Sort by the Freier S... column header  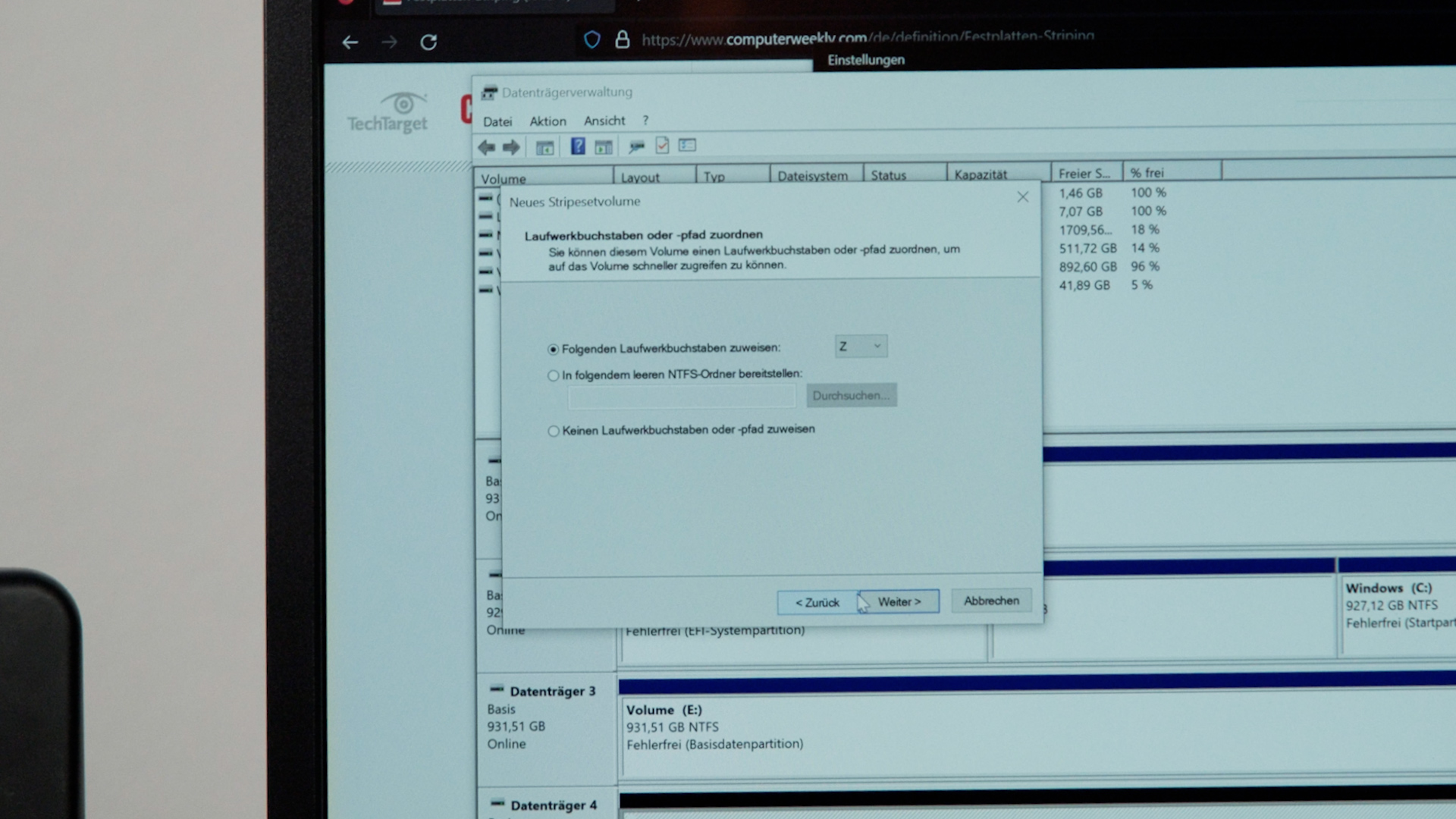1087,173
